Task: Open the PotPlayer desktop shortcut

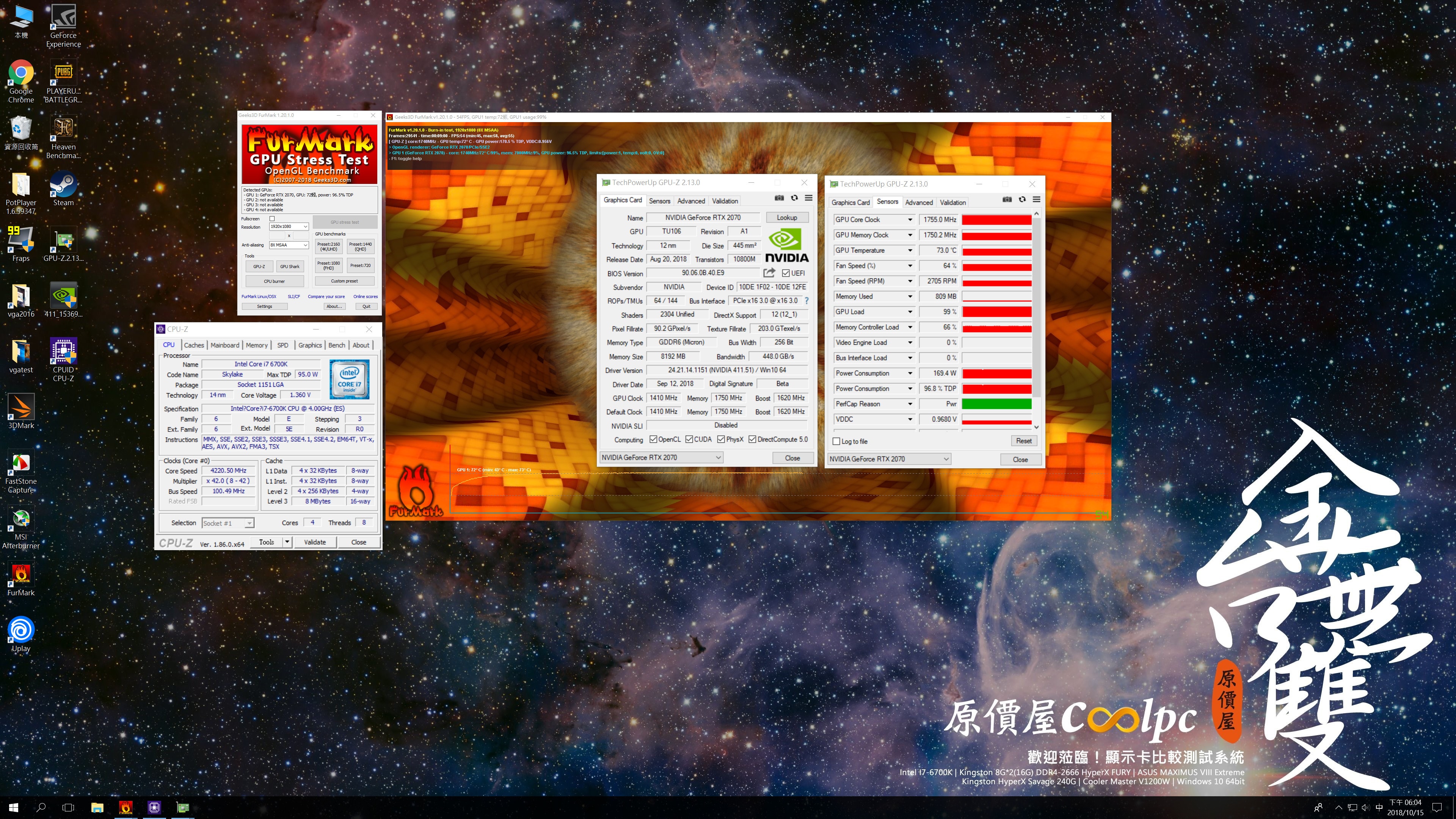Action: pos(21,193)
